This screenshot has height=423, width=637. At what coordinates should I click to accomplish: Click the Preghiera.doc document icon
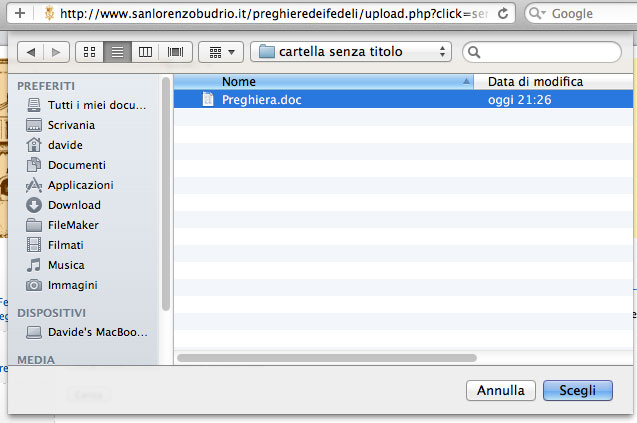[208, 99]
